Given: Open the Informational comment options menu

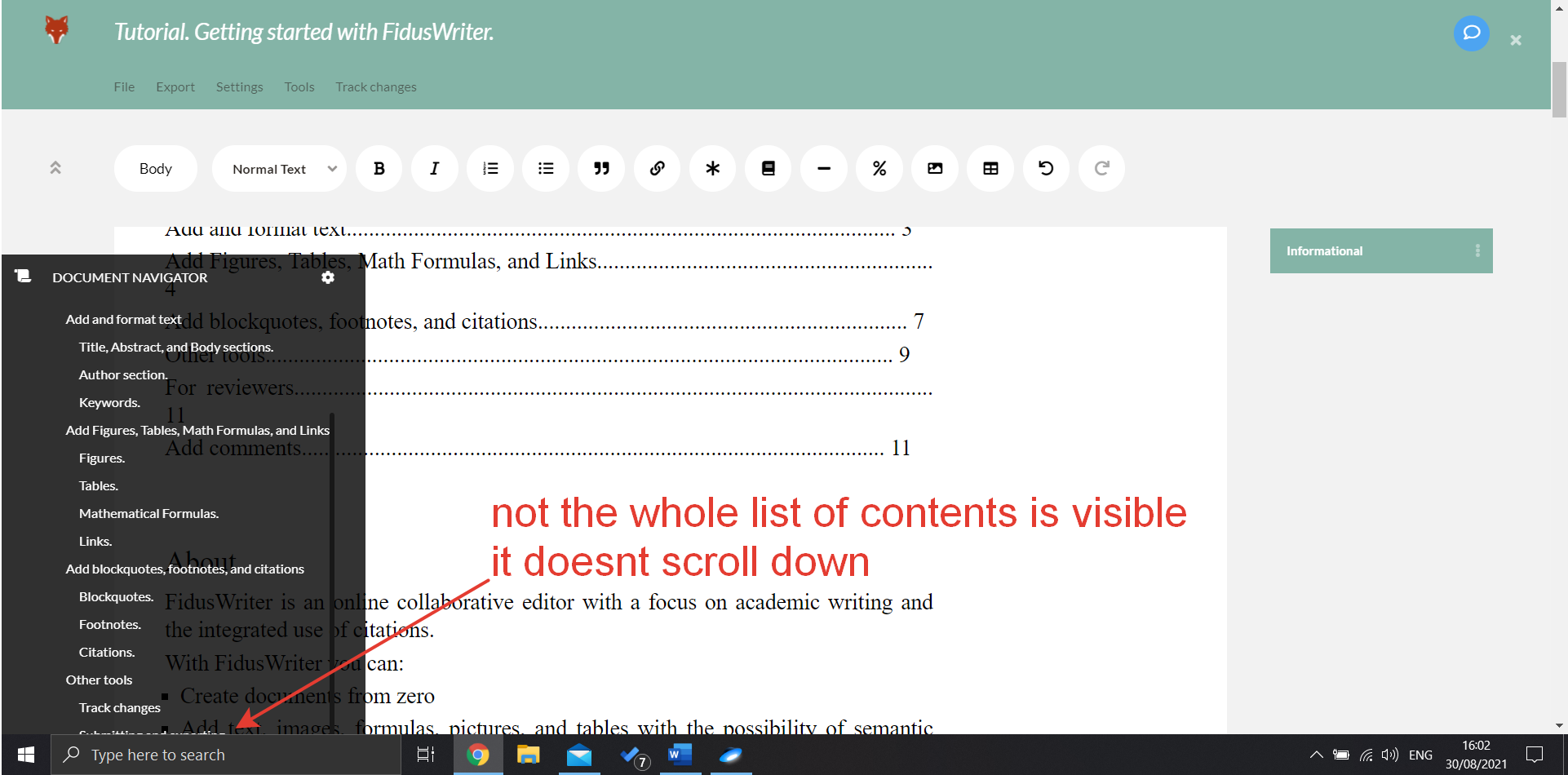Looking at the screenshot, I should coord(1477,250).
